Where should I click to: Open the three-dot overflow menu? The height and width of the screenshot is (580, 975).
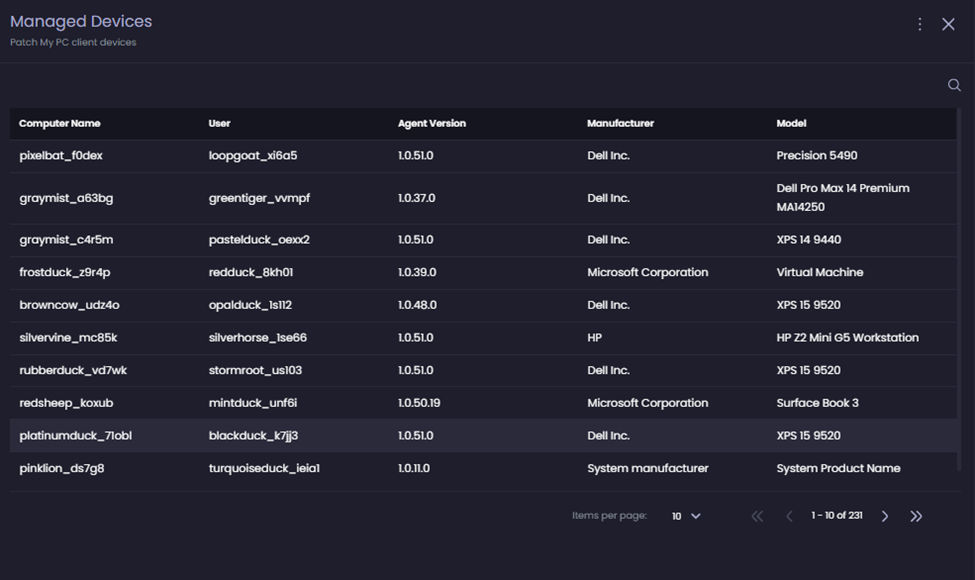(919, 23)
